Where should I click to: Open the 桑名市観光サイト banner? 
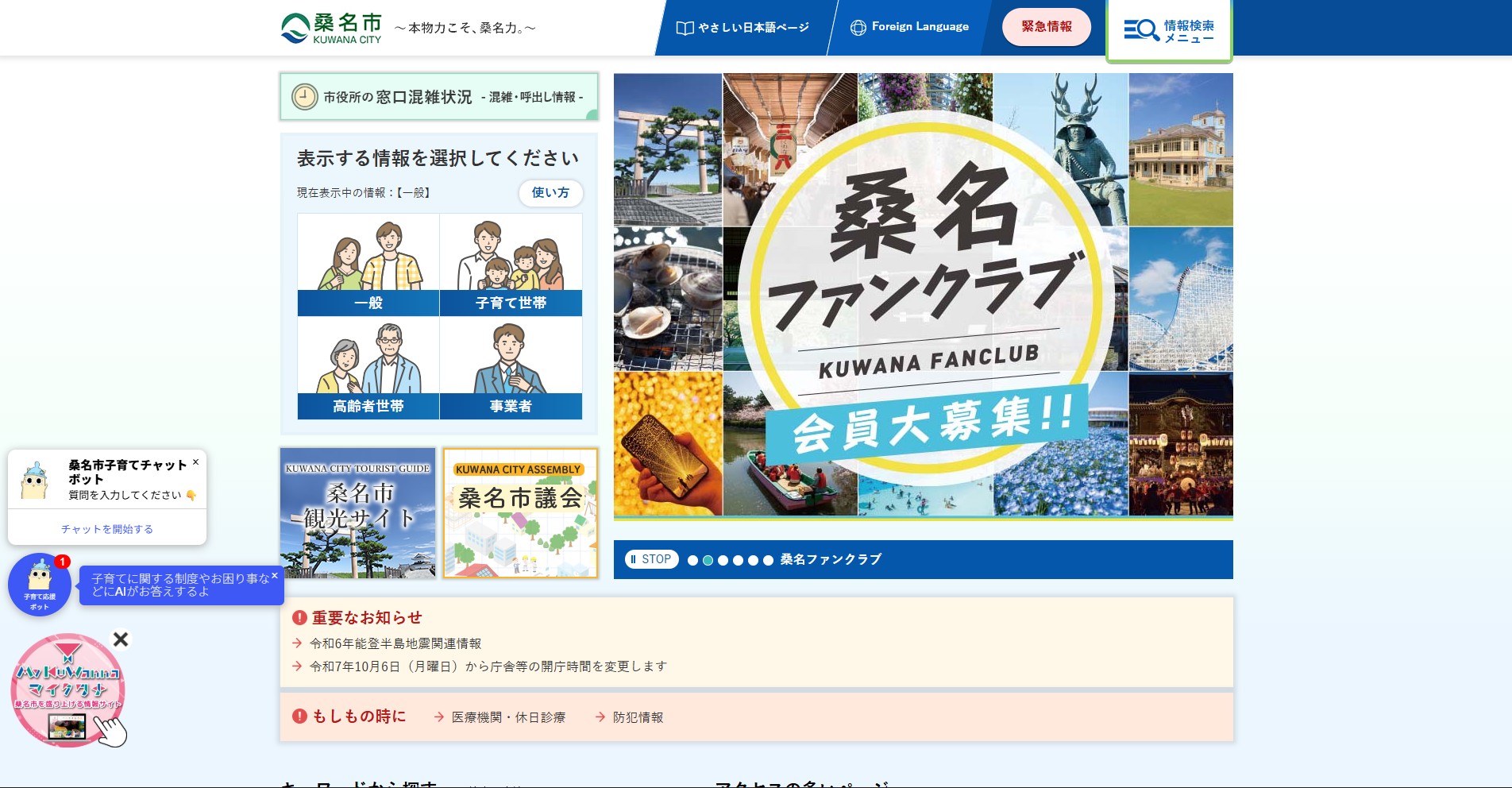(x=358, y=513)
